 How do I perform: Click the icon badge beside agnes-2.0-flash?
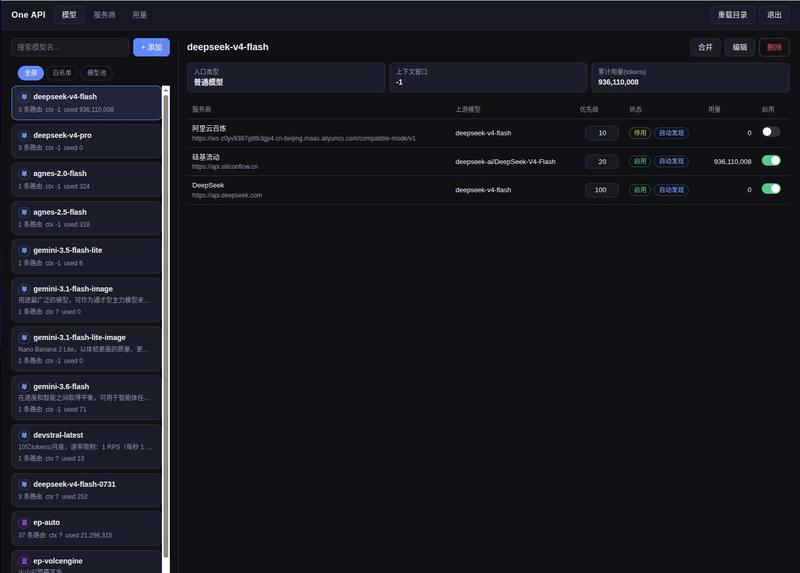tap(24, 173)
